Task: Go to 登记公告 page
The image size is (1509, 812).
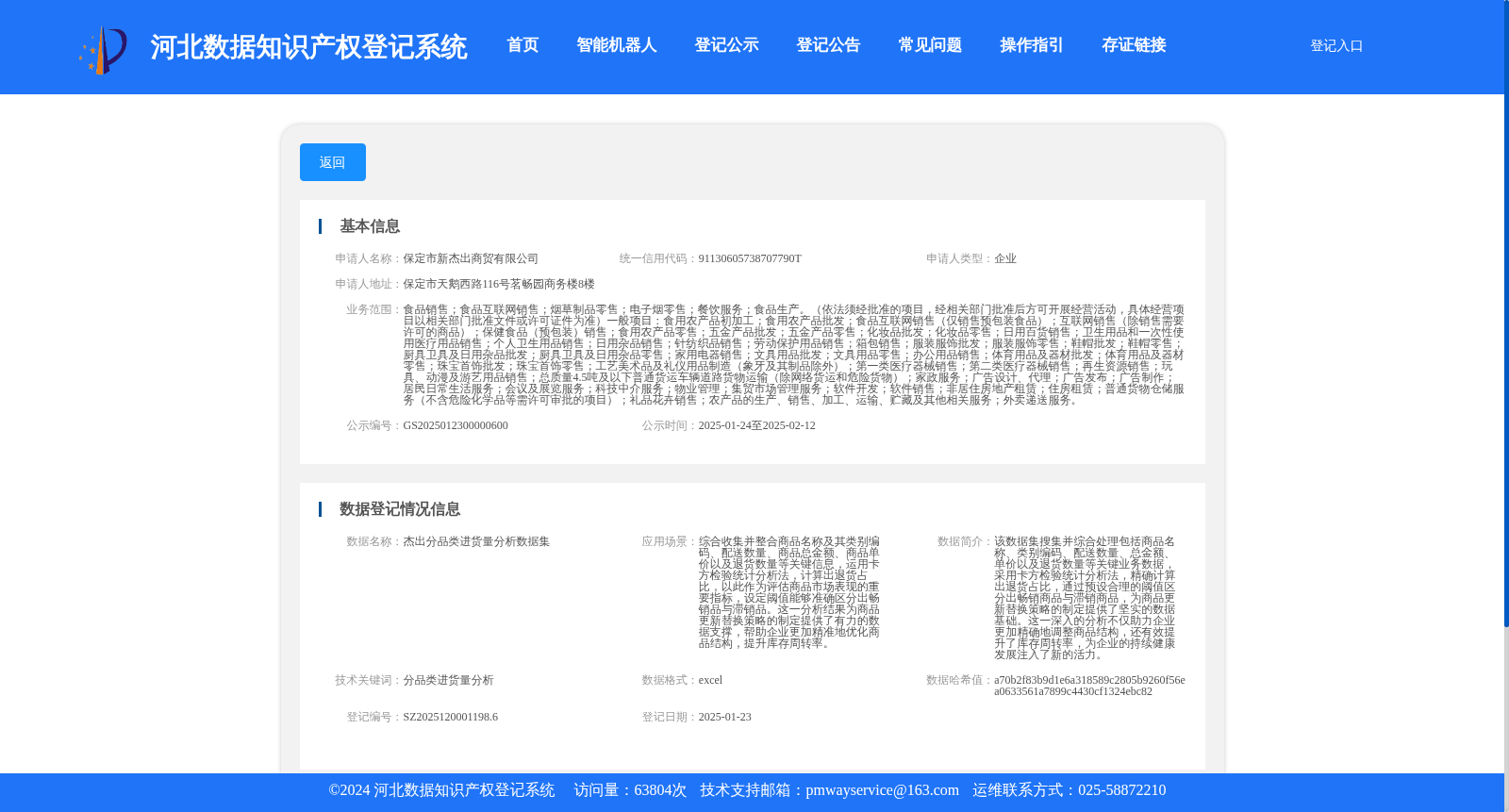Action: [828, 45]
